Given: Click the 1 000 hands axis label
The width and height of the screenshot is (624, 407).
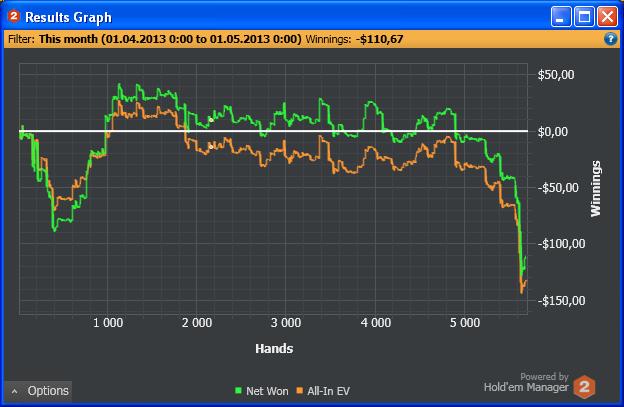Looking at the screenshot, I should tap(108, 323).
